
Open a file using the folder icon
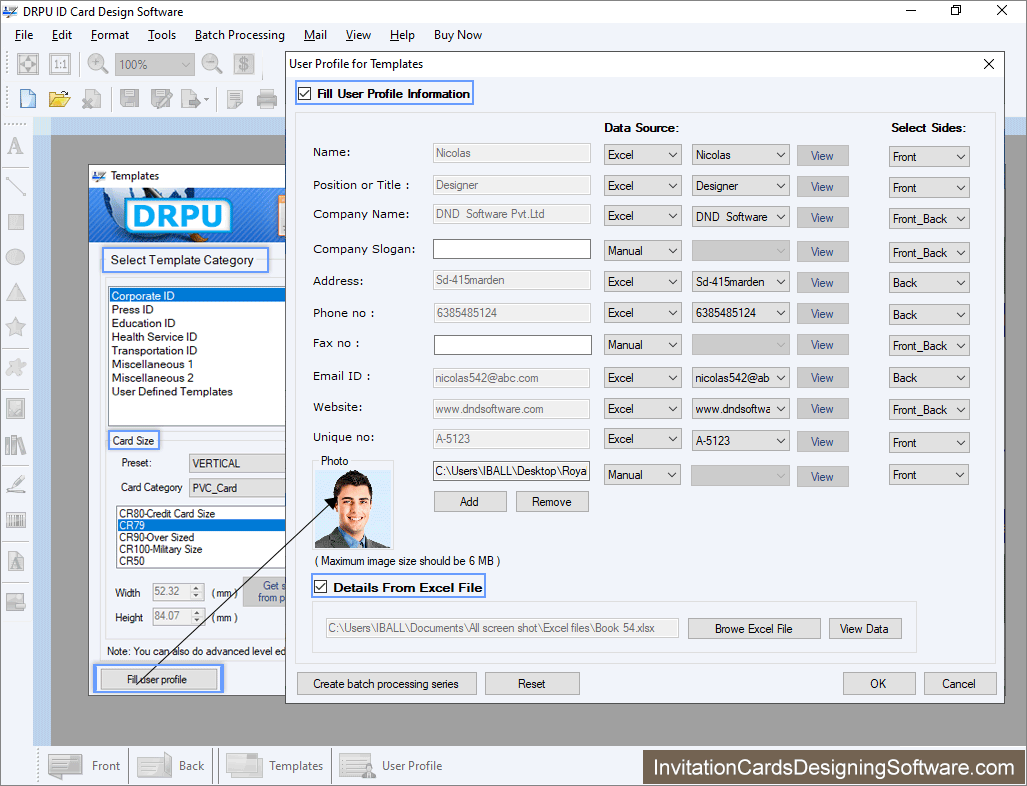pos(58,98)
